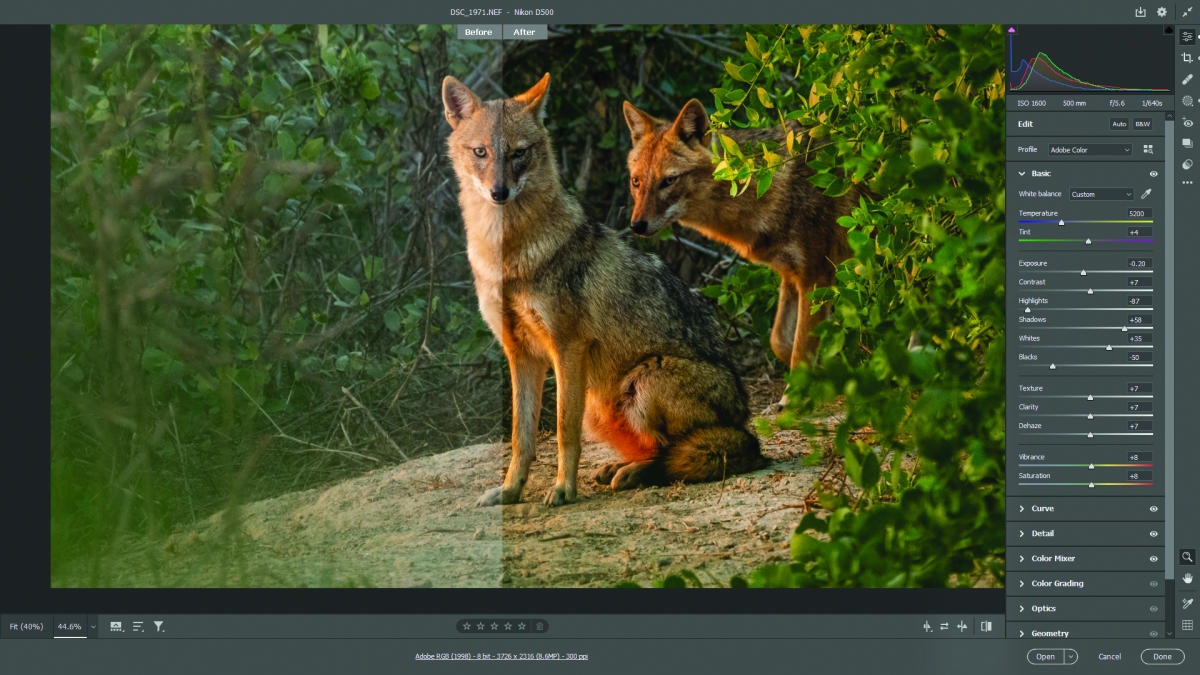Click the Open button
The image size is (1200, 675).
[1045, 657]
